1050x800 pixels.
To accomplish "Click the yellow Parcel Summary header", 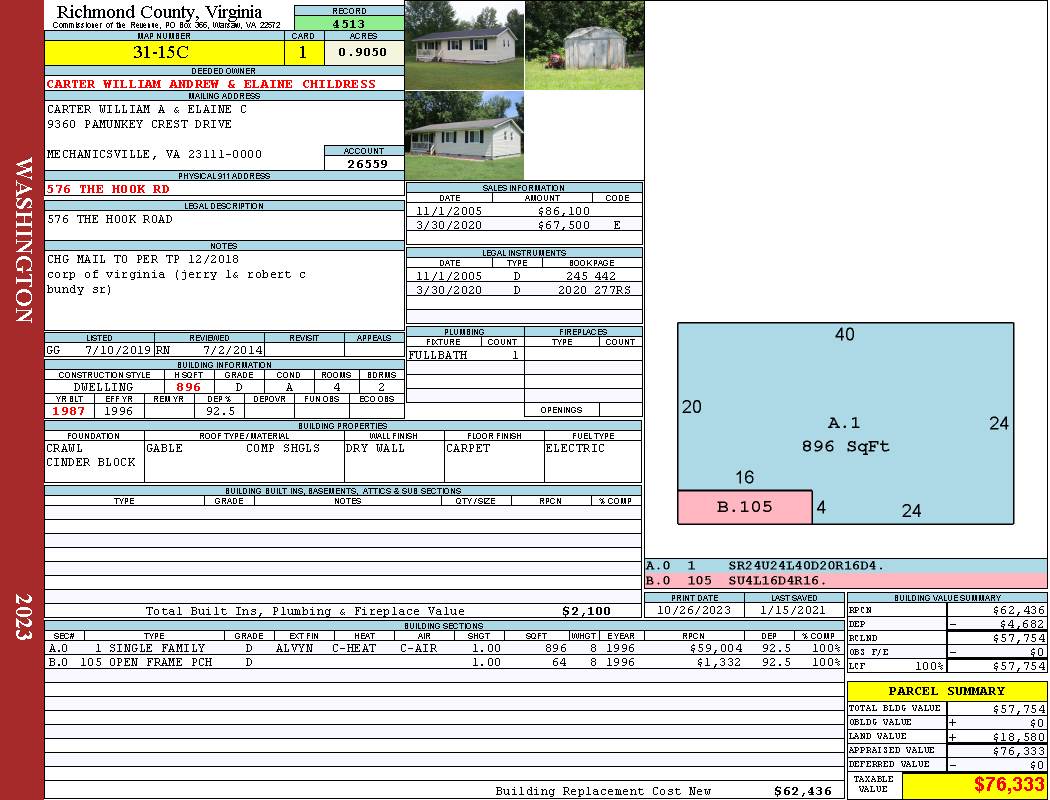I will coord(946,691).
